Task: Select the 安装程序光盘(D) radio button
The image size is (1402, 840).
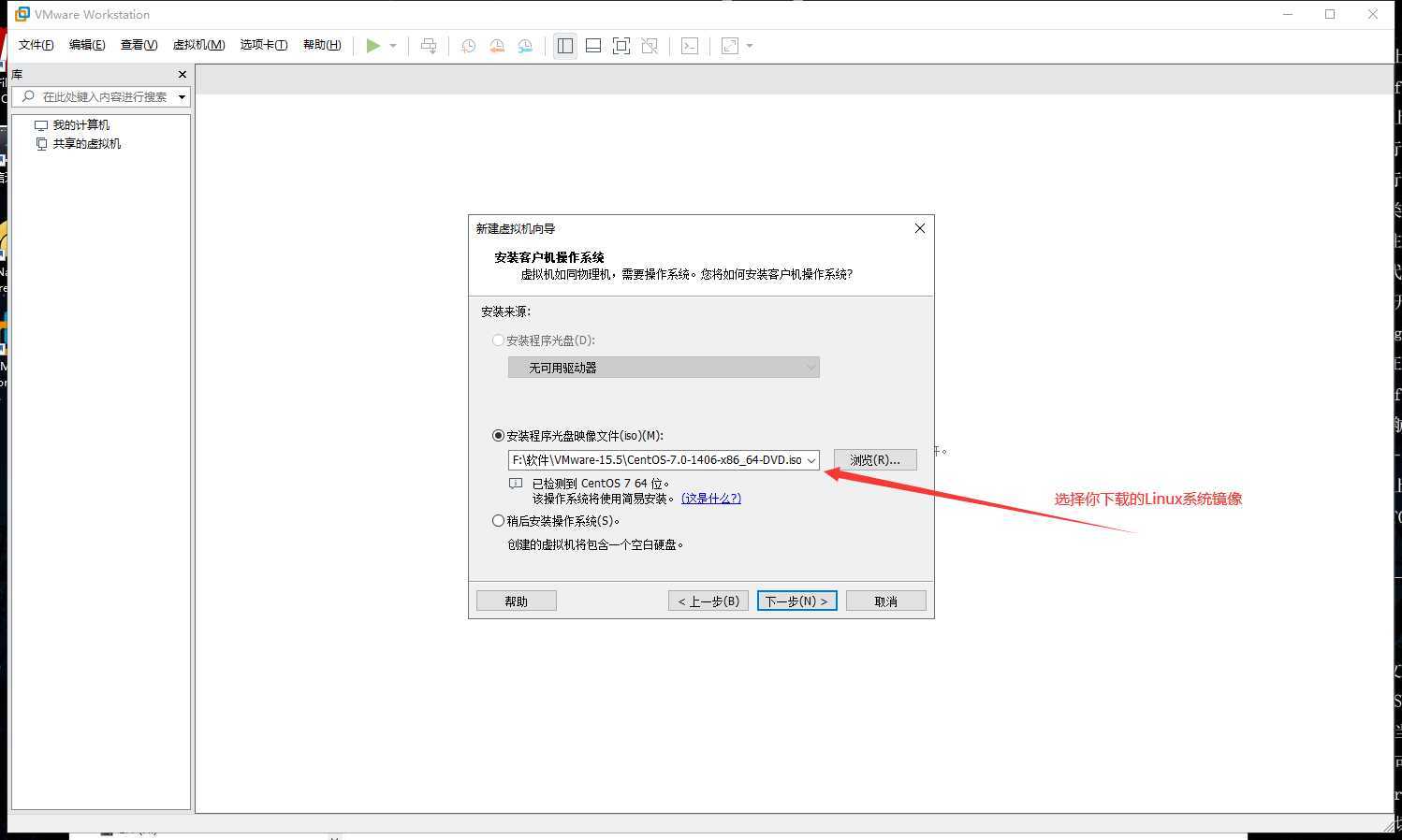Action: point(499,340)
